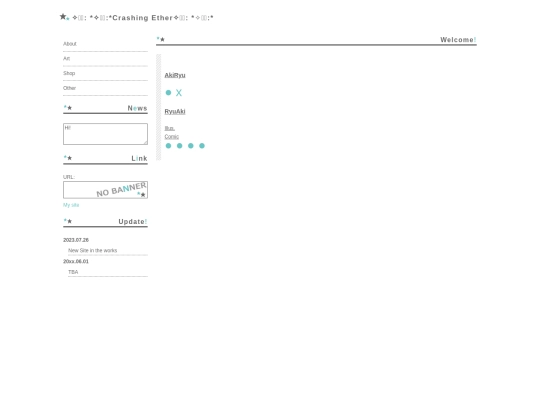Click the URL: label
Viewport: 540px width, 405px height.
pyautogui.click(x=69, y=177)
